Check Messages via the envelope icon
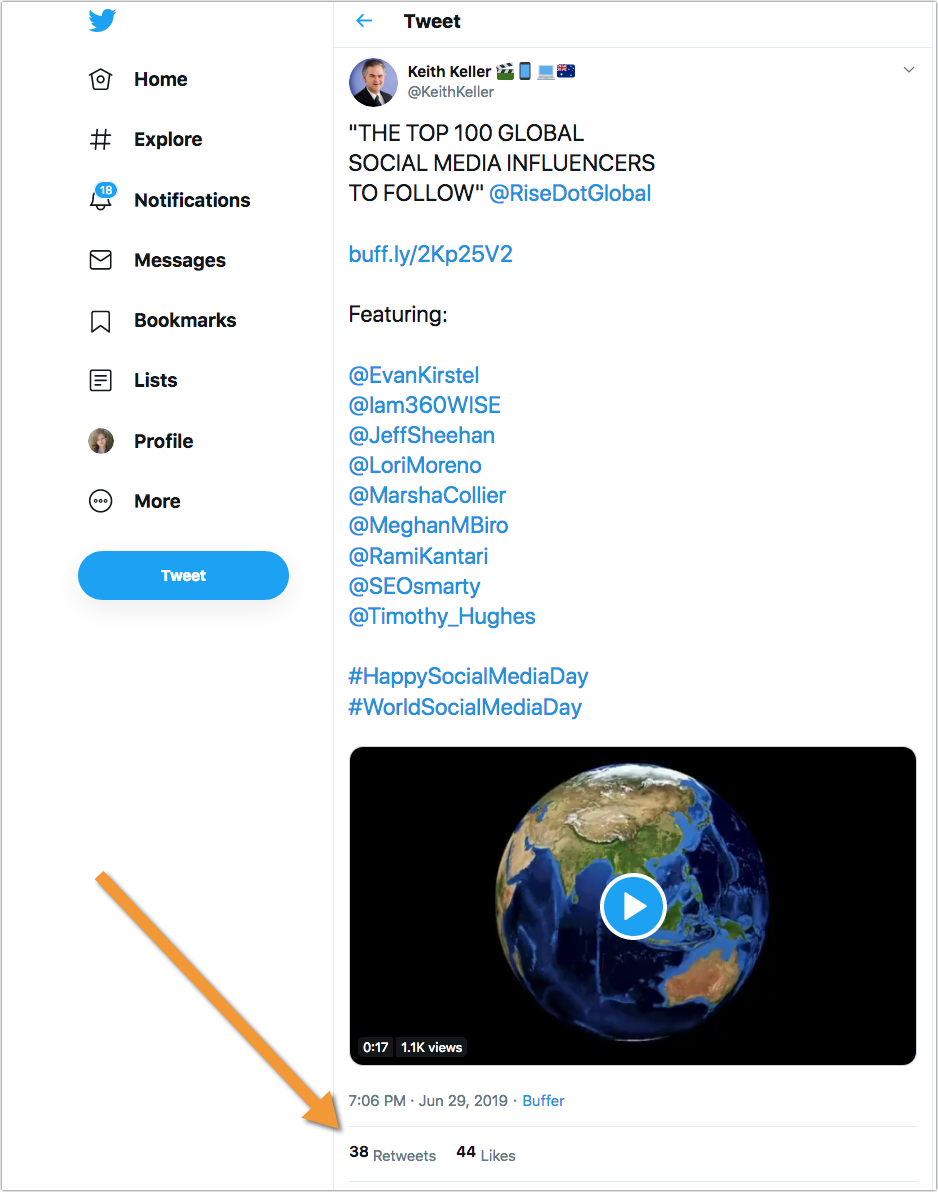The width and height of the screenshot is (938, 1192). [x=100, y=259]
